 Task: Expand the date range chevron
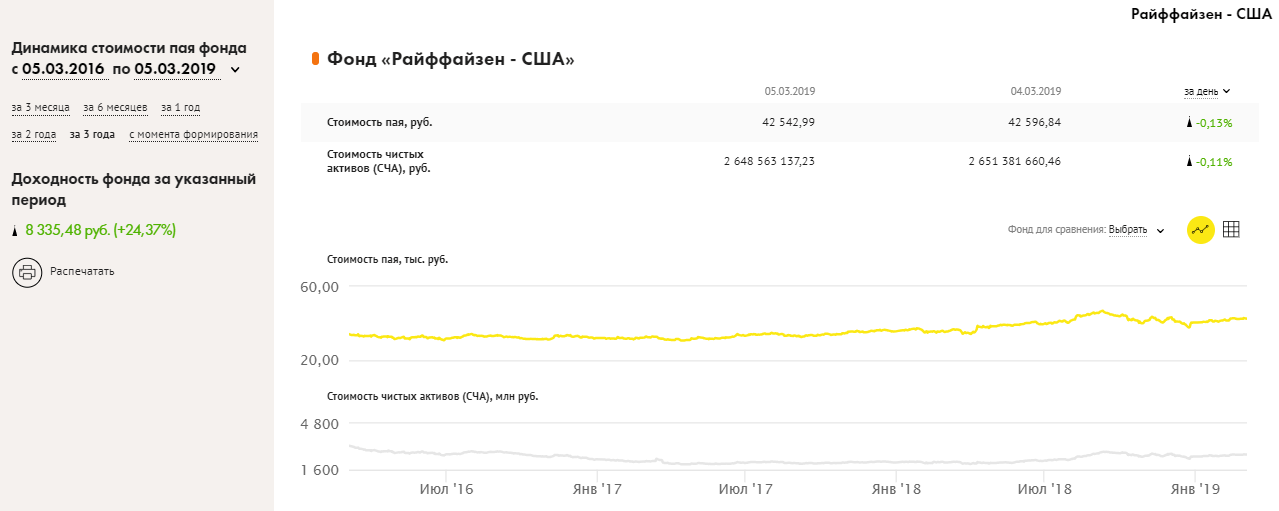click(235, 70)
